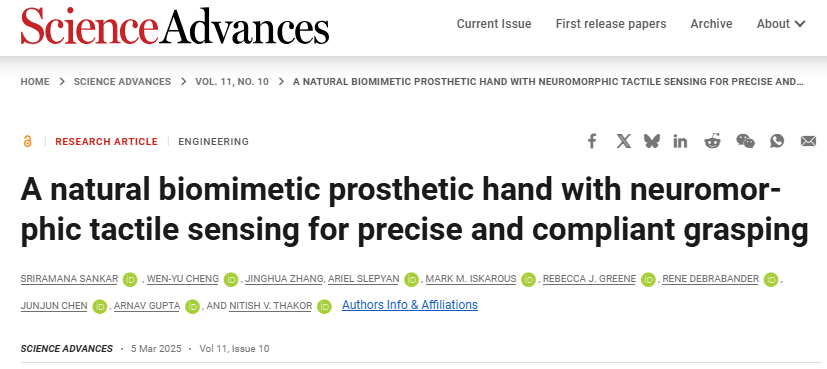Viewport: 827px width, 369px height.
Task: Share article on Reddit
Action: (713, 141)
